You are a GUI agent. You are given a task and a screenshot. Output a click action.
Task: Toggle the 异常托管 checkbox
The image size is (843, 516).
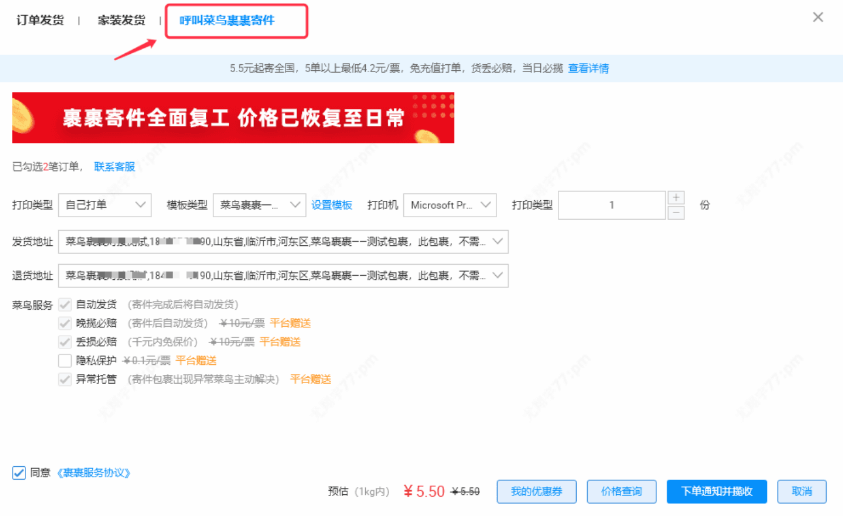[65, 379]
